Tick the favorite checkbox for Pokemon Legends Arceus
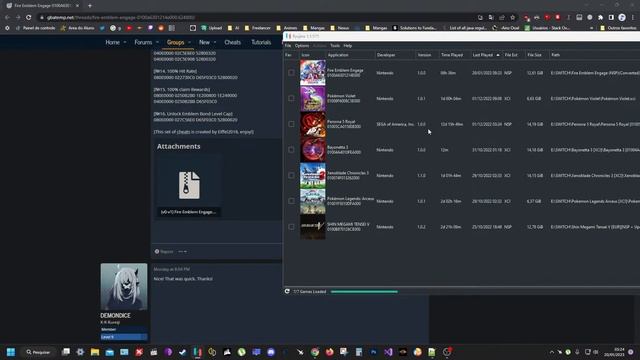The width and height of the screenshot is (640, 360). [291, 201]
